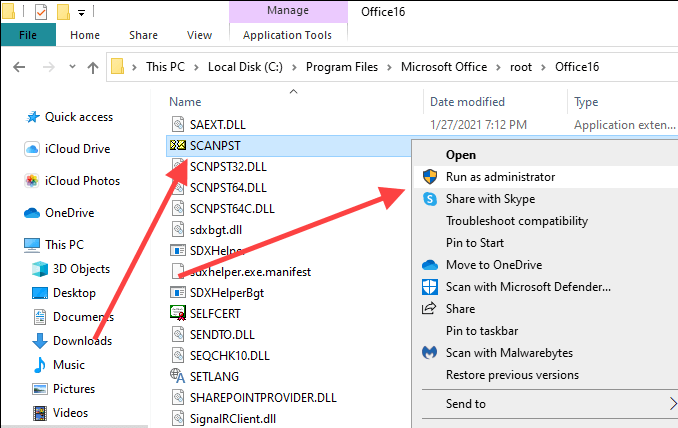Screen dimensions: 678x428
Task: Click the Malwarebytes icon in context menu
Action: 430,353
